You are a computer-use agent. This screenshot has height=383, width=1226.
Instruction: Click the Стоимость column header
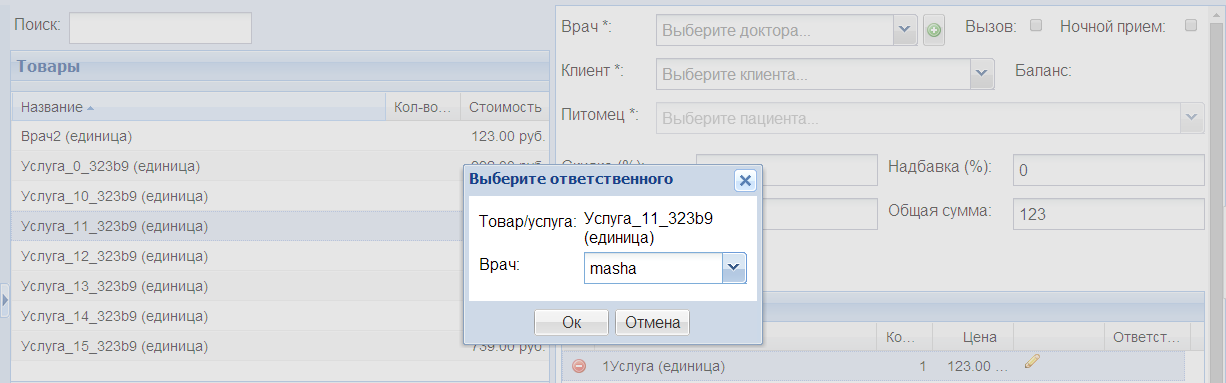[x=505, y=107]
